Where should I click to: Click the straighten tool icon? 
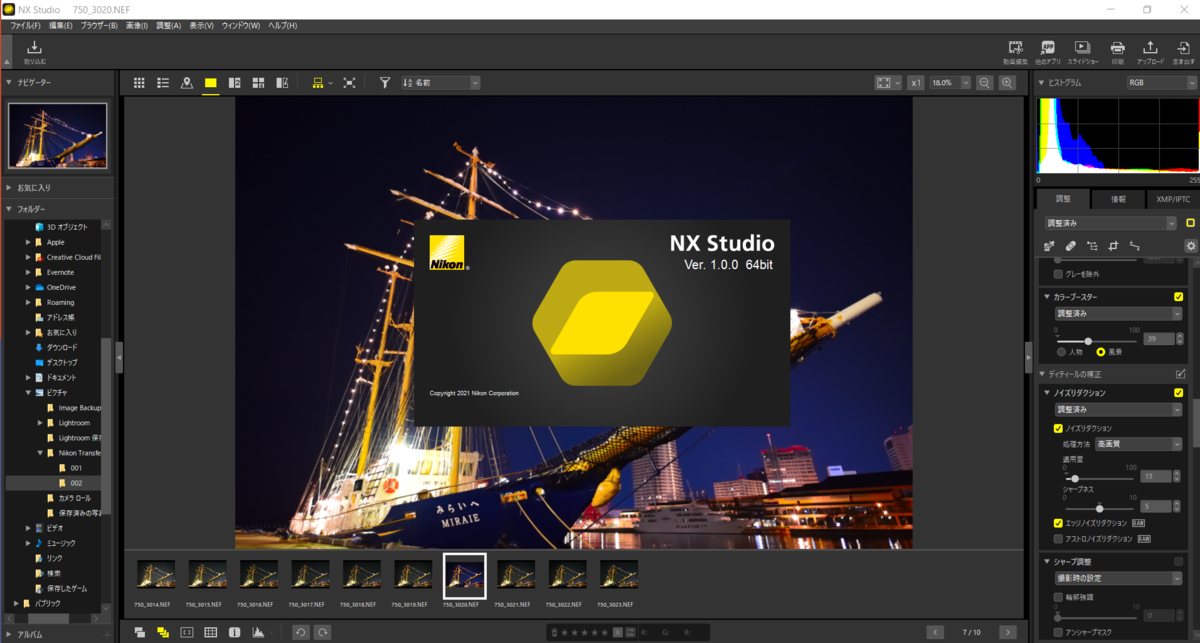(1133, 246)
